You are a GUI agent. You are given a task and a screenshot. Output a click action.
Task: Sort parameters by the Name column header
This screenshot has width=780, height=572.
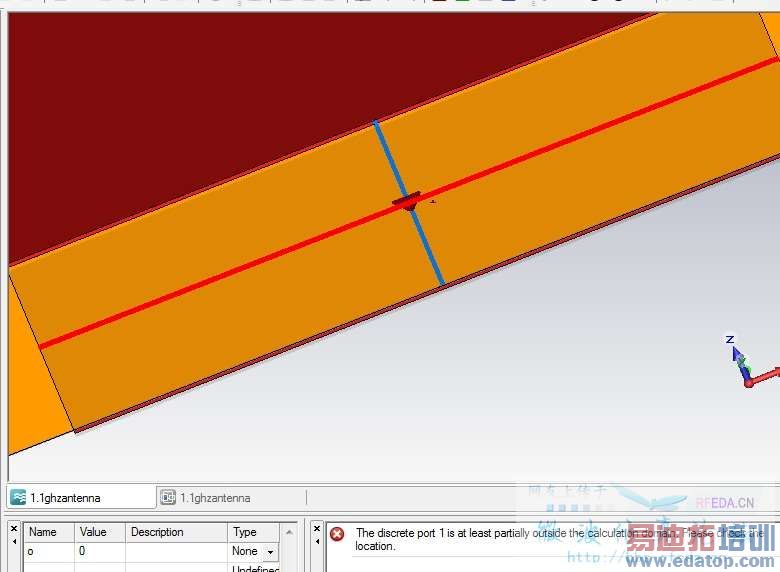tap(49, 532)
